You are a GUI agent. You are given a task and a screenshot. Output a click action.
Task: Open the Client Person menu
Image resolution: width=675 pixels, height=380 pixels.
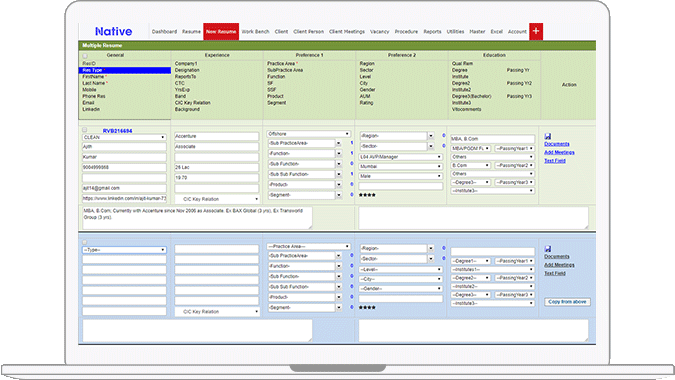coord(308,31)
